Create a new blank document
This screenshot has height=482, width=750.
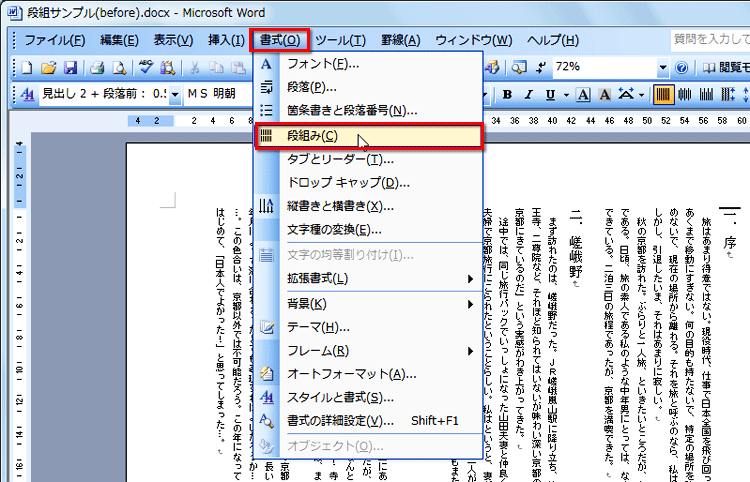(x=27, y=68)
